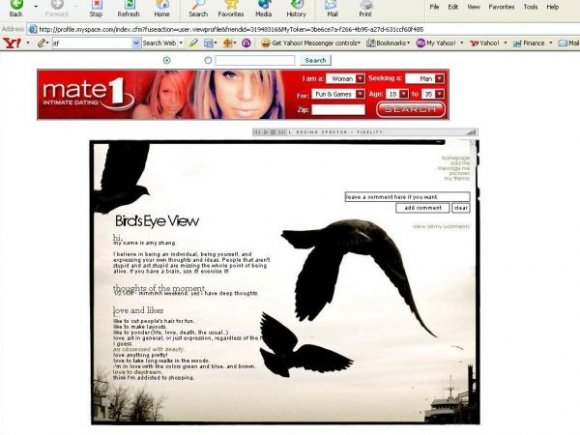Open the Edit menu
Image resolution: width=580 pixels, height=435 pixels.
pyautogui.click(x=453, y=7)
